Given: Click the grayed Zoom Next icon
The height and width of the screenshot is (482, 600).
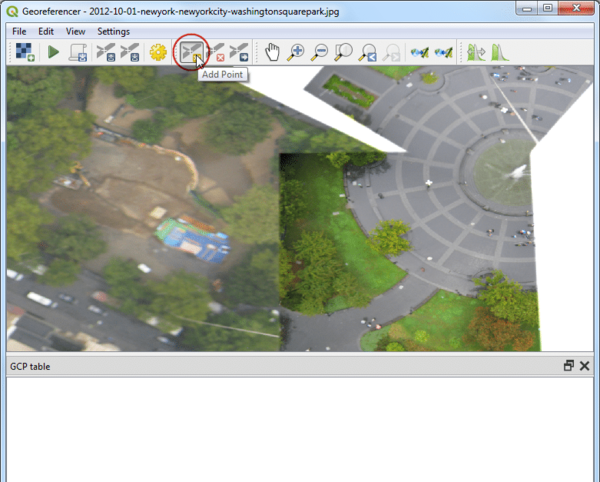Looking at the screenshot, I should tap(391, 52).
